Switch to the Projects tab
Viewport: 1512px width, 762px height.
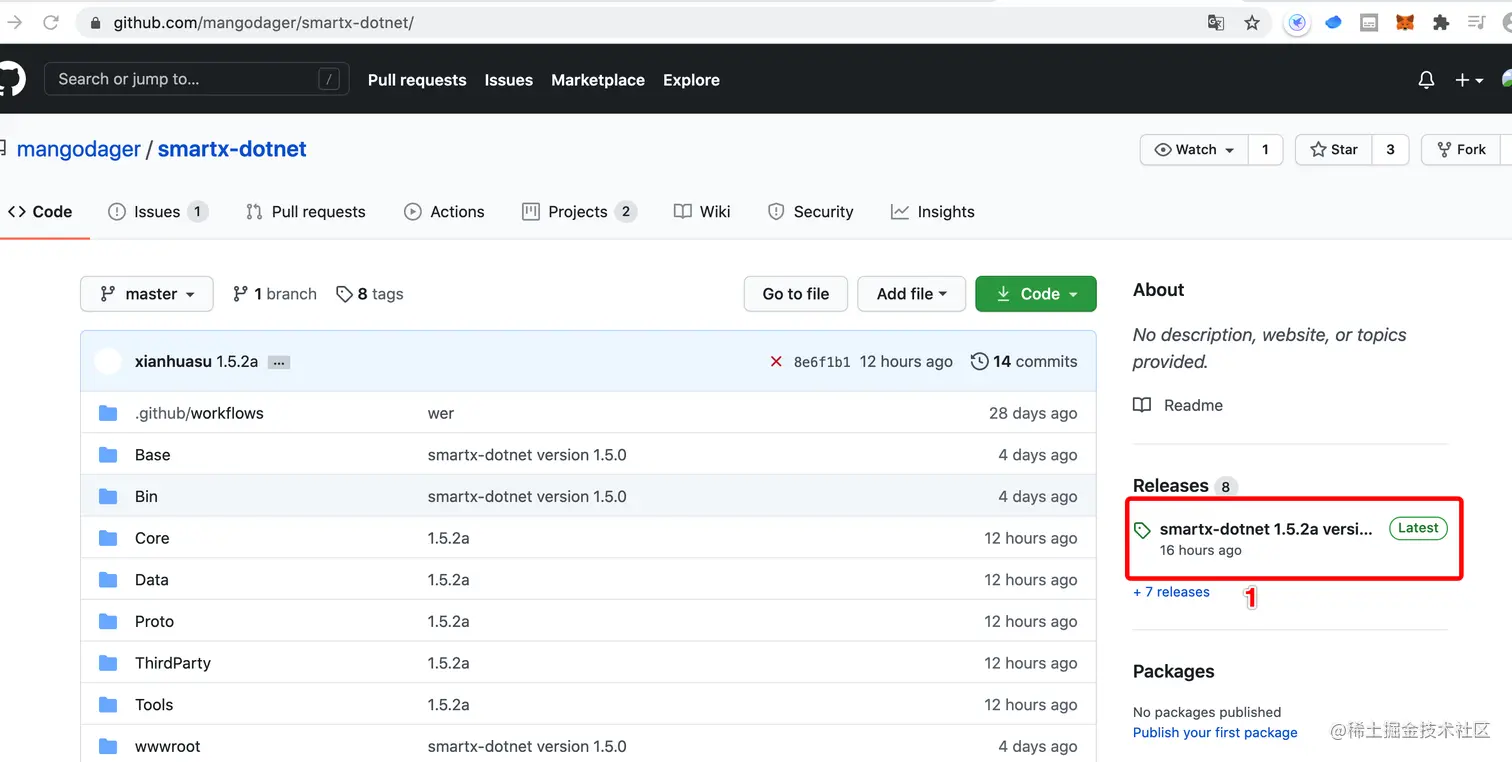pos(579,212)
